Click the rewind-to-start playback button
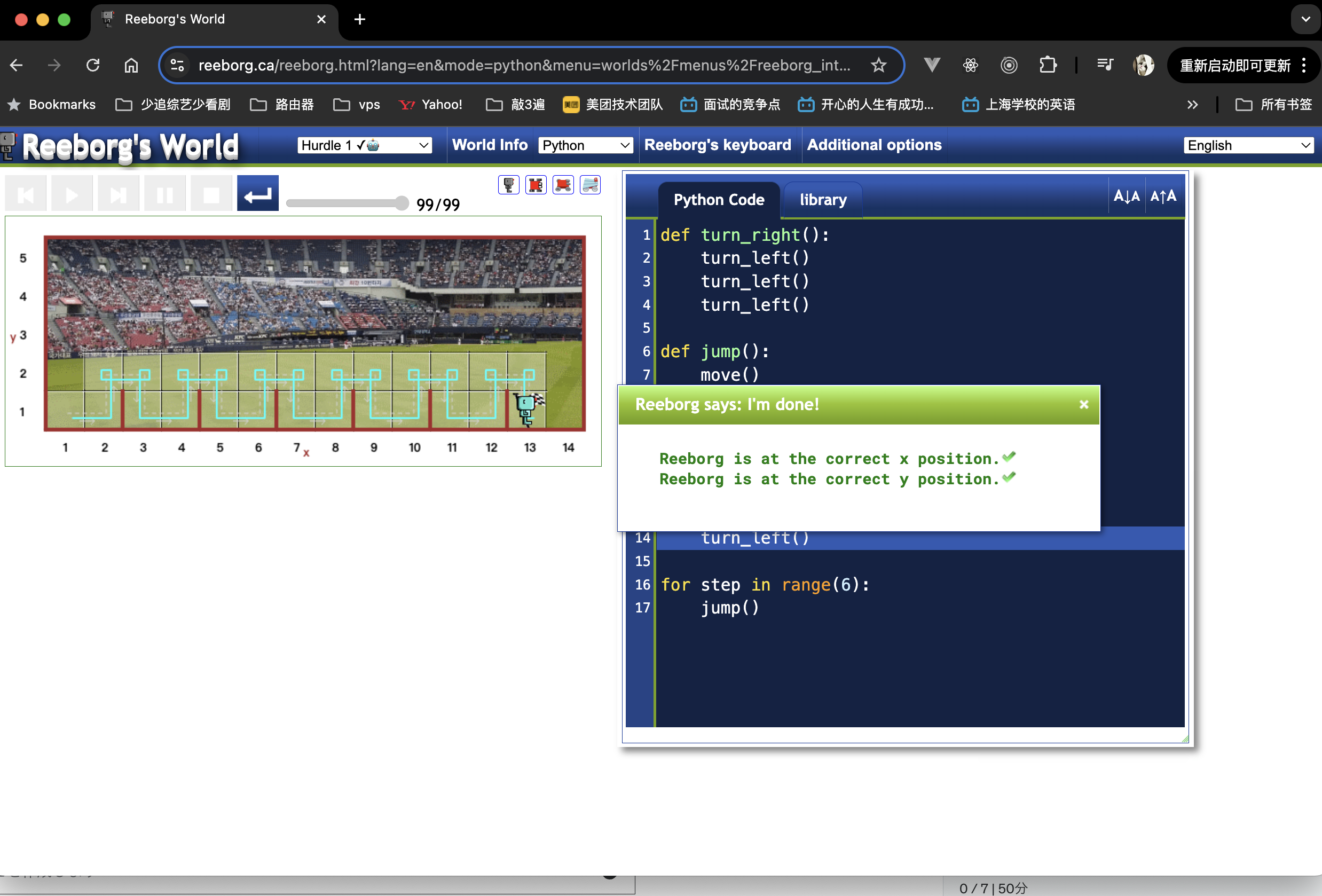The image size is (1322, 896). [x=26, y=194]
